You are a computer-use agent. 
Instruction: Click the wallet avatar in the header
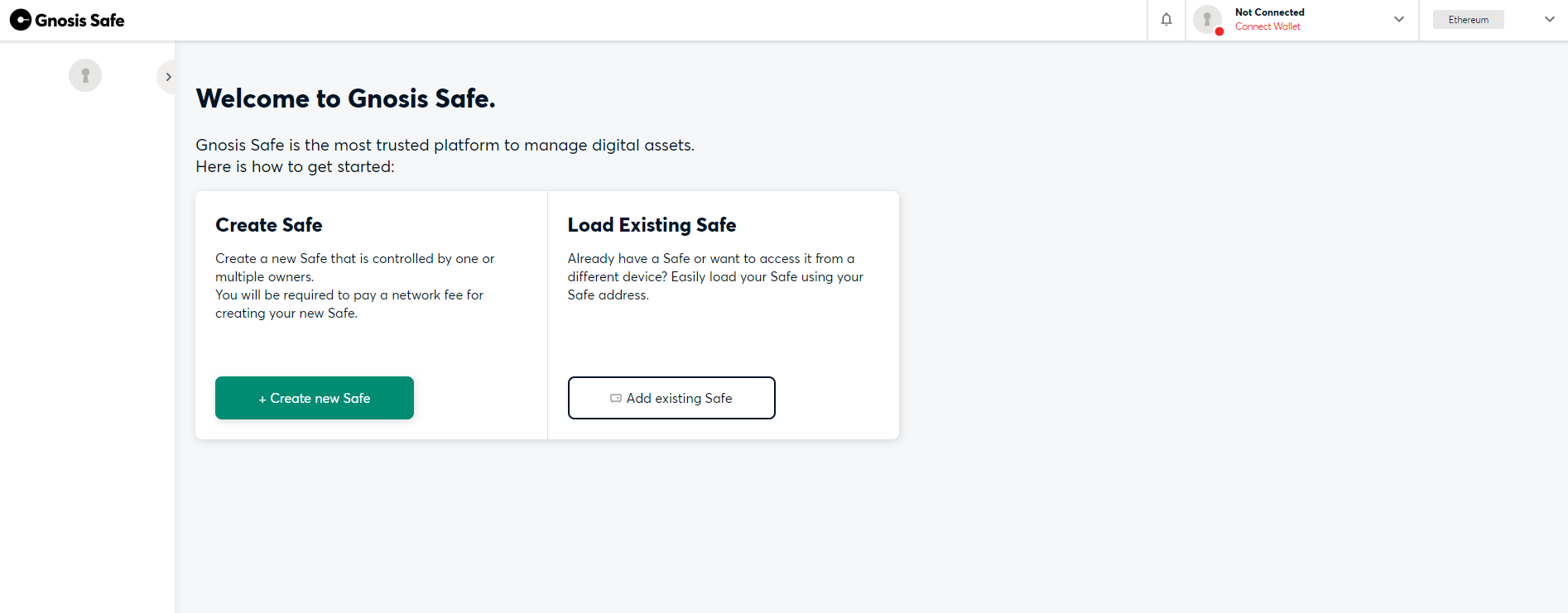click(1207, 19)
